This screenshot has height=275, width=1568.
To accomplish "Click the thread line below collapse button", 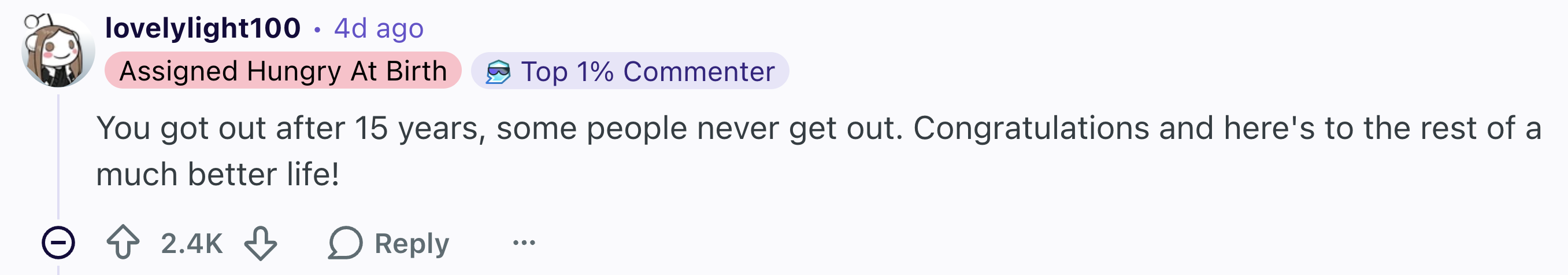I will [x=58, y=268].
